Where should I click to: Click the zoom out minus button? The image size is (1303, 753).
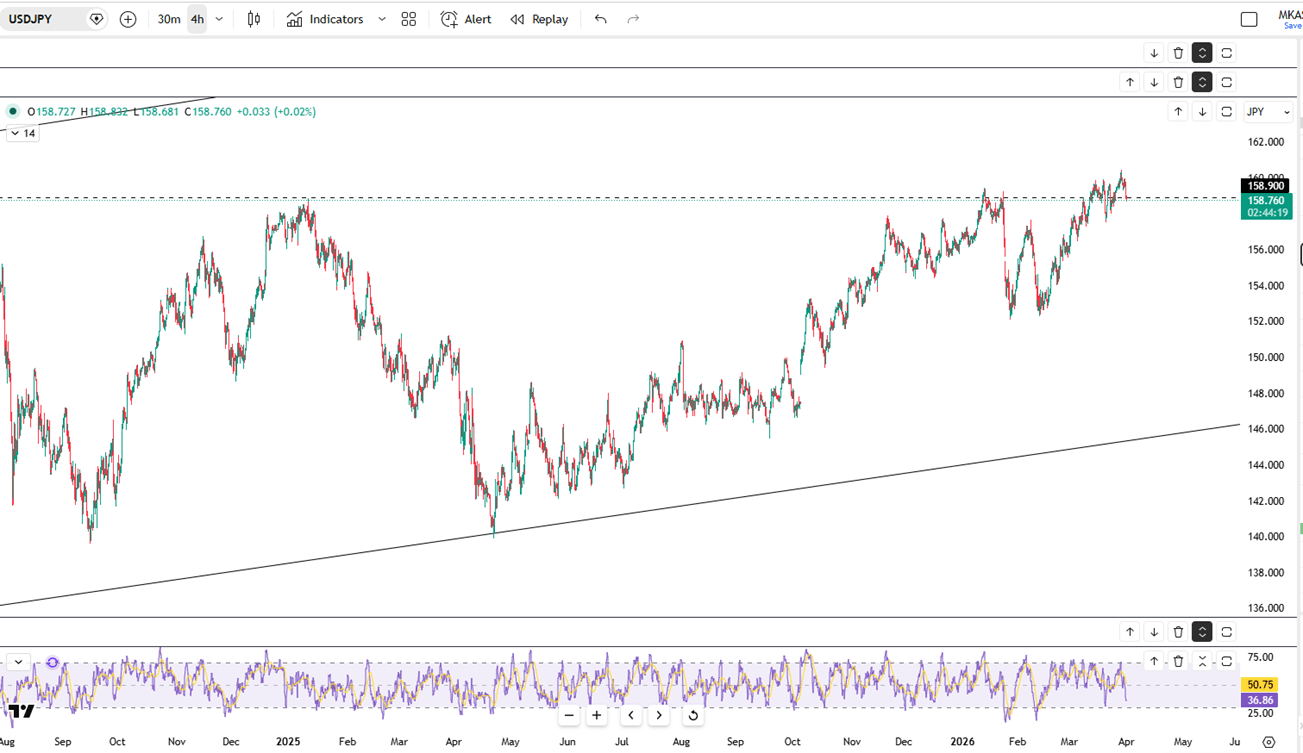(x=569, y=715)
